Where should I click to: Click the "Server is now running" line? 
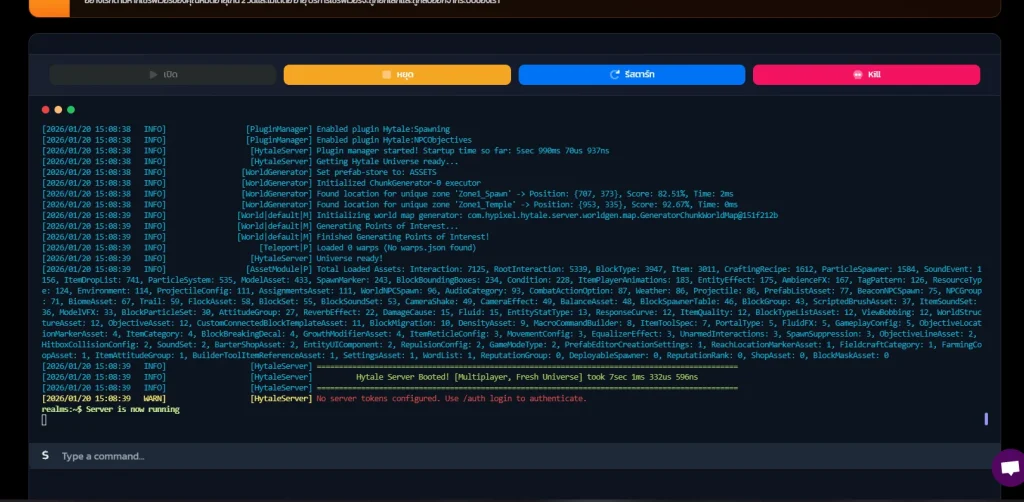[118, 409]
